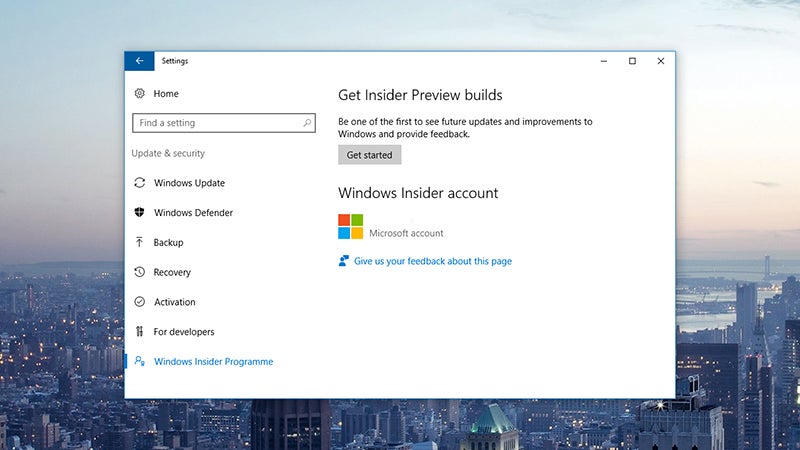This screenshot has height=450, width=800.
Task: Click the Microsoft four-color logo
Action: pyautogui.click(x=351, y=227)
